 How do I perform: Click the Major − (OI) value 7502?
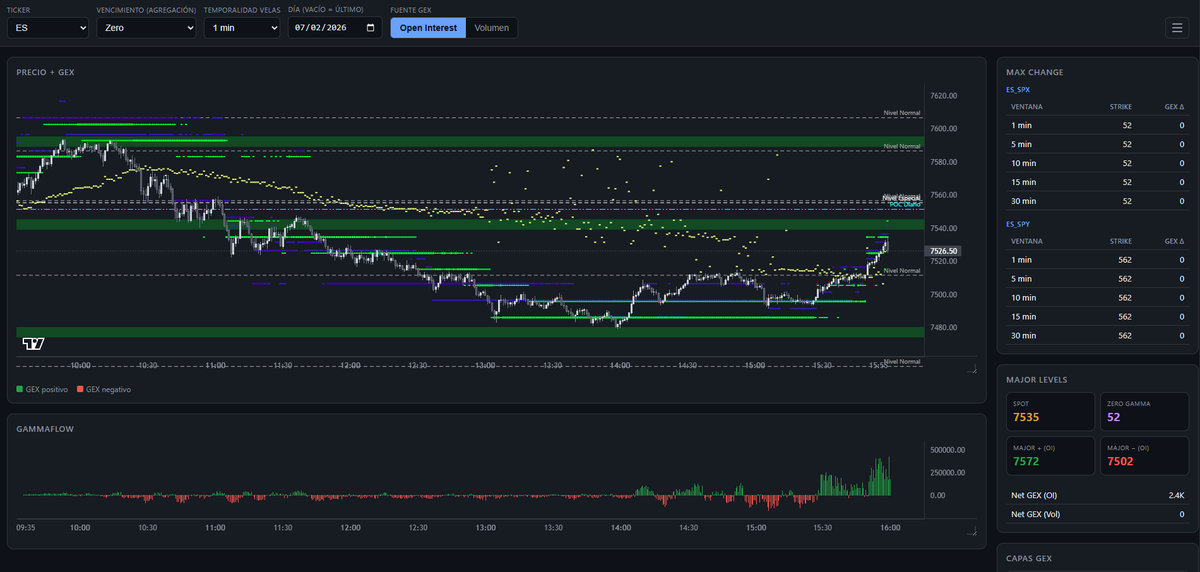[x=1120, y=462]
